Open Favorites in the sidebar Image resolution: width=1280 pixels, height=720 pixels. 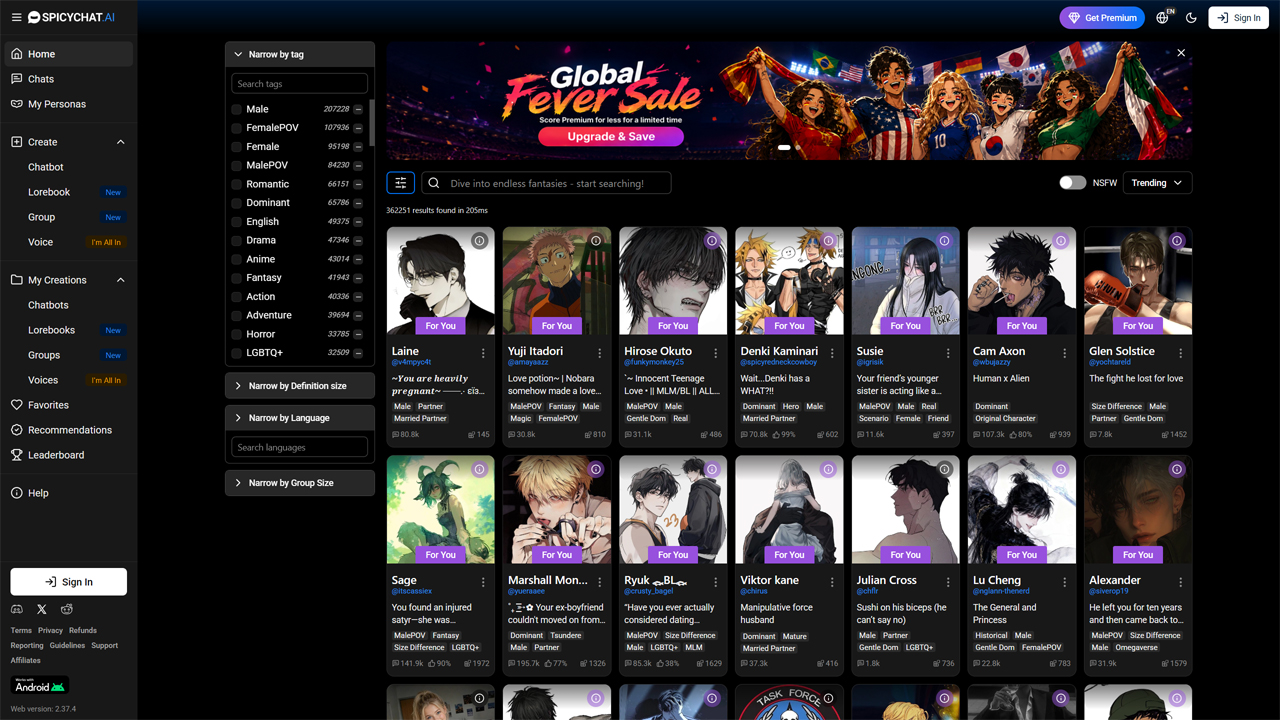click(69, 405)
